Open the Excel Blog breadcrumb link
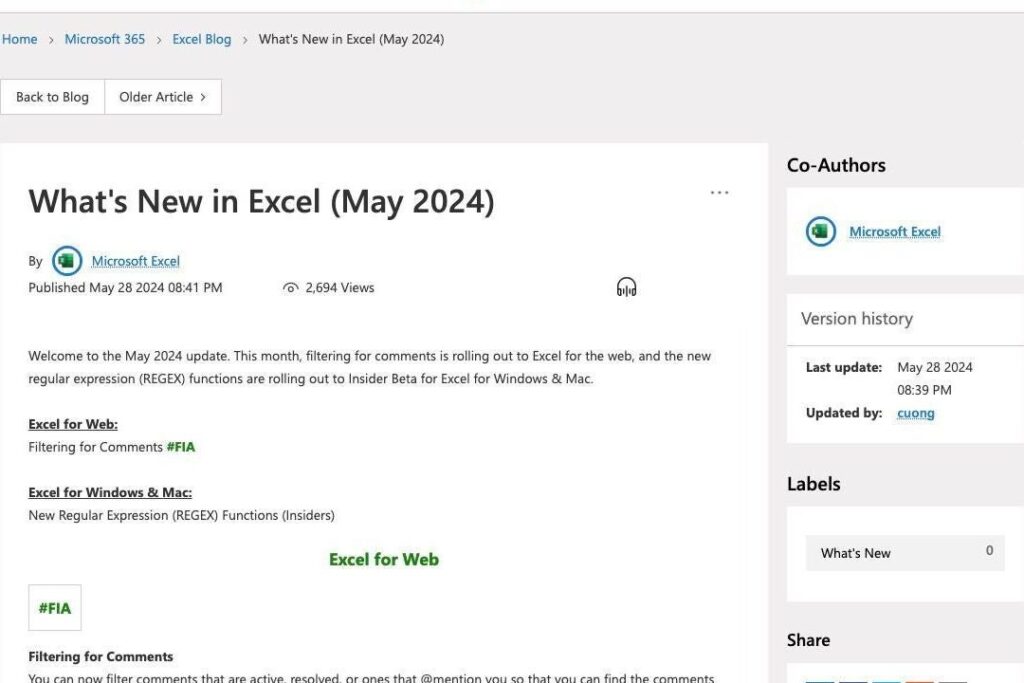This screenshot has width=1024, height=683. (202, 39)
